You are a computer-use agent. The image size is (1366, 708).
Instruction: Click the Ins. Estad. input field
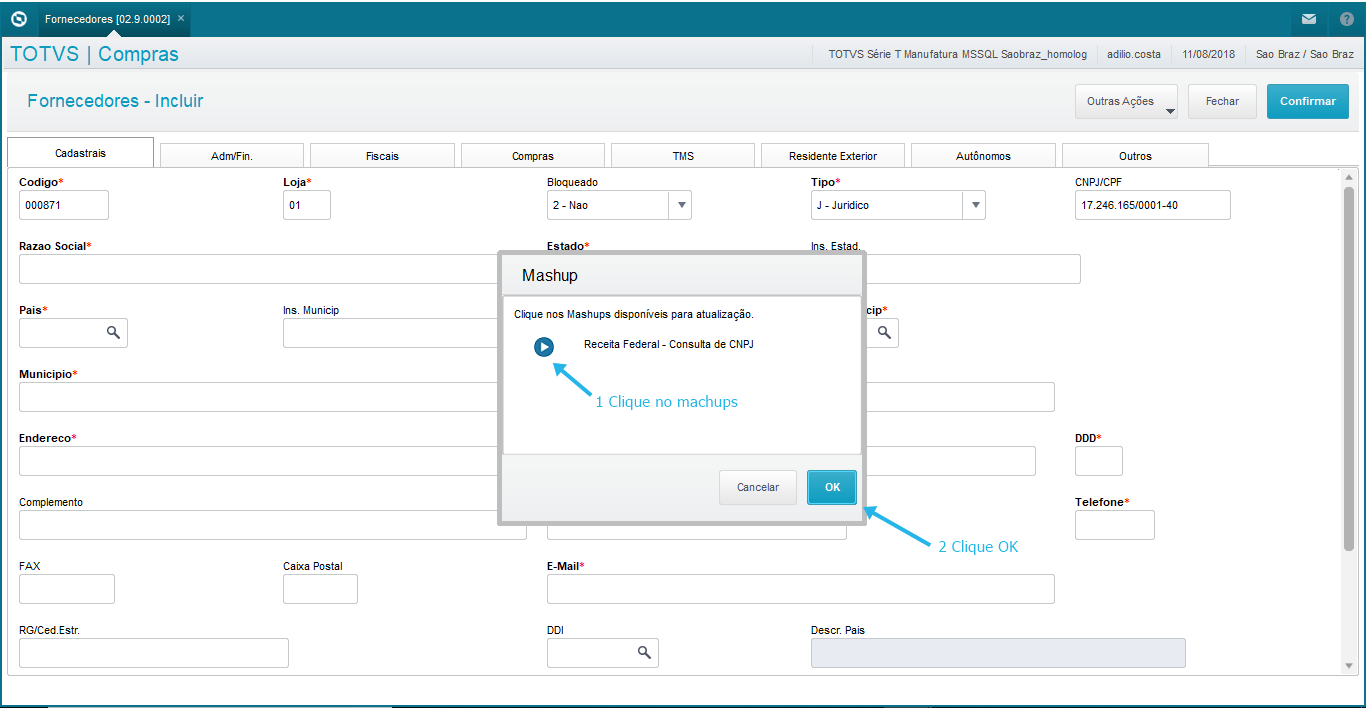click(974, 269)
